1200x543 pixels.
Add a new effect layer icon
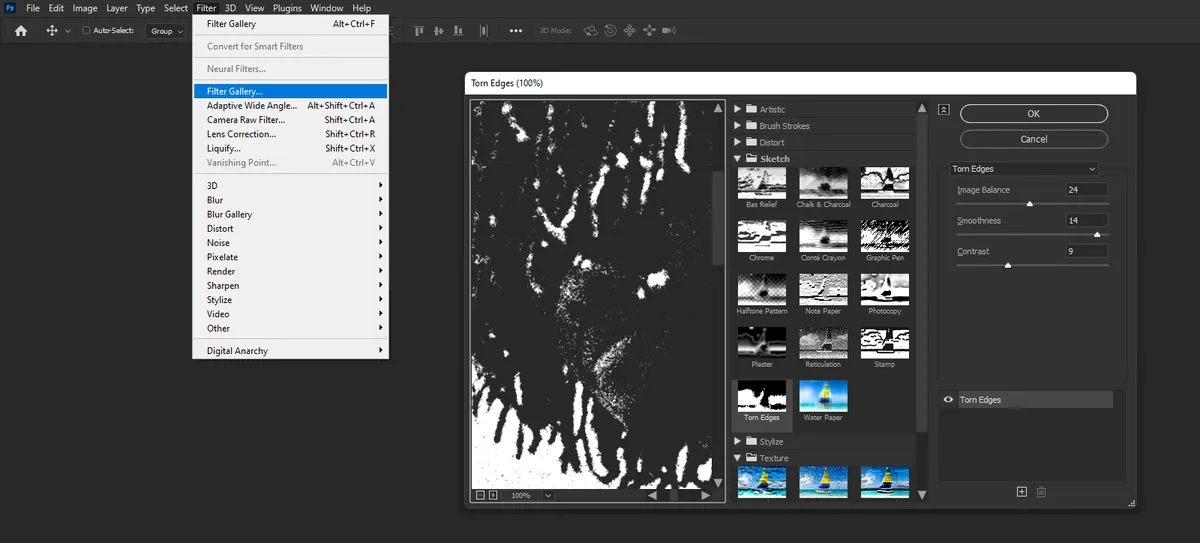[1022, 492]
